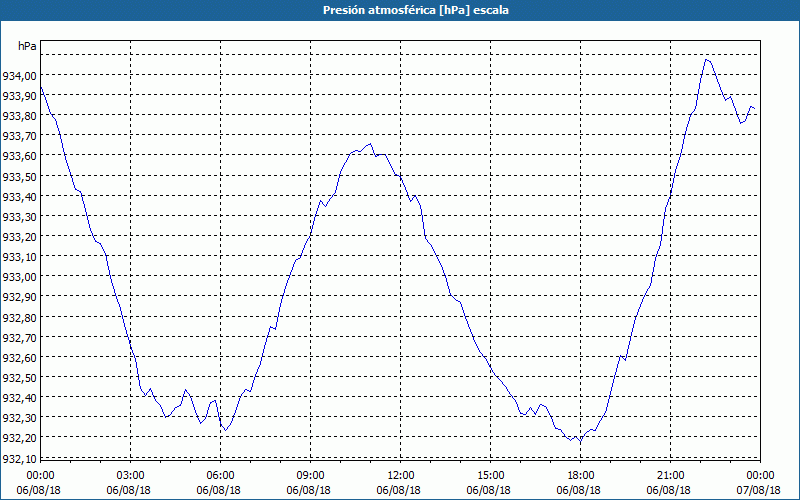This screenshot has height=500, width=800.
Task: Click the 932,60 y-axis value
Action: click(19, 358)
